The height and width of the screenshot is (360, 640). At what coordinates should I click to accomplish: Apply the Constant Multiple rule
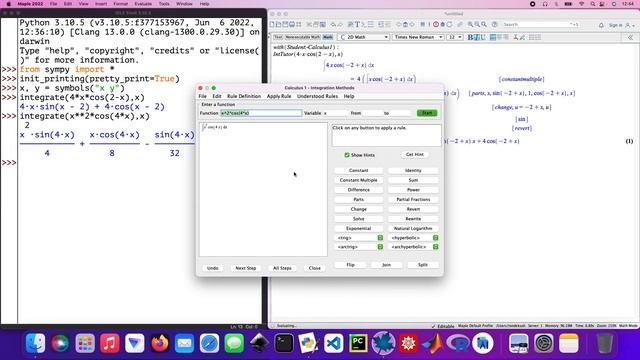(x=358, y=180)
